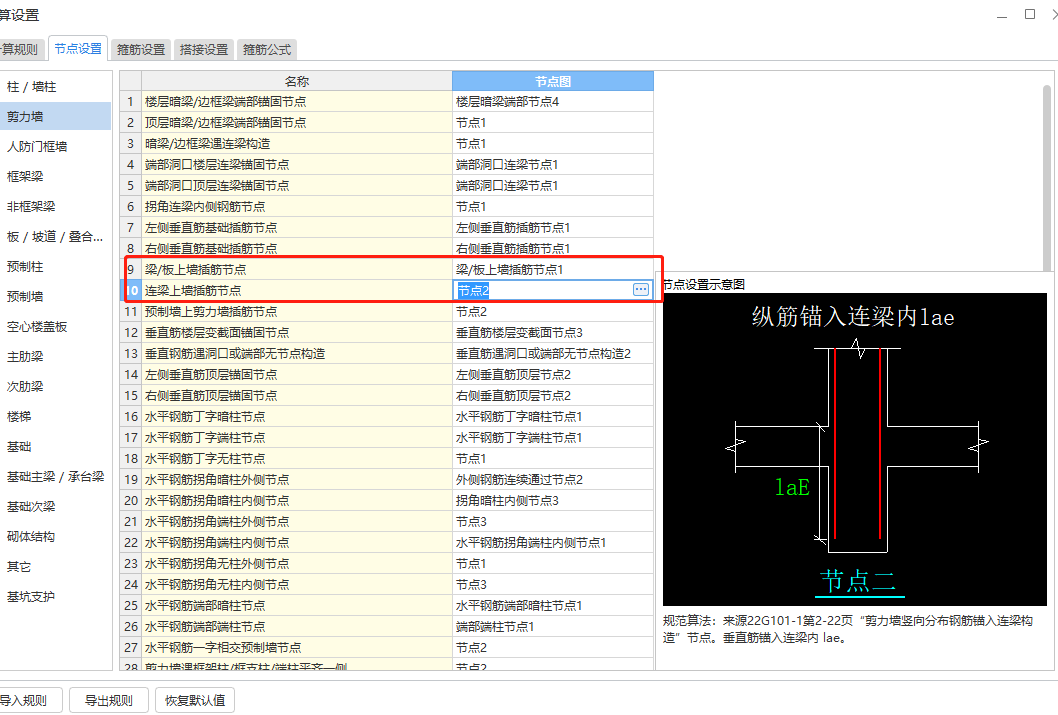The height and width of the screenshot is (715, 1058).
Task: Open the ellipsis picker in 节点2 cell
Action: pyautogui.click(x=640, y=290)
